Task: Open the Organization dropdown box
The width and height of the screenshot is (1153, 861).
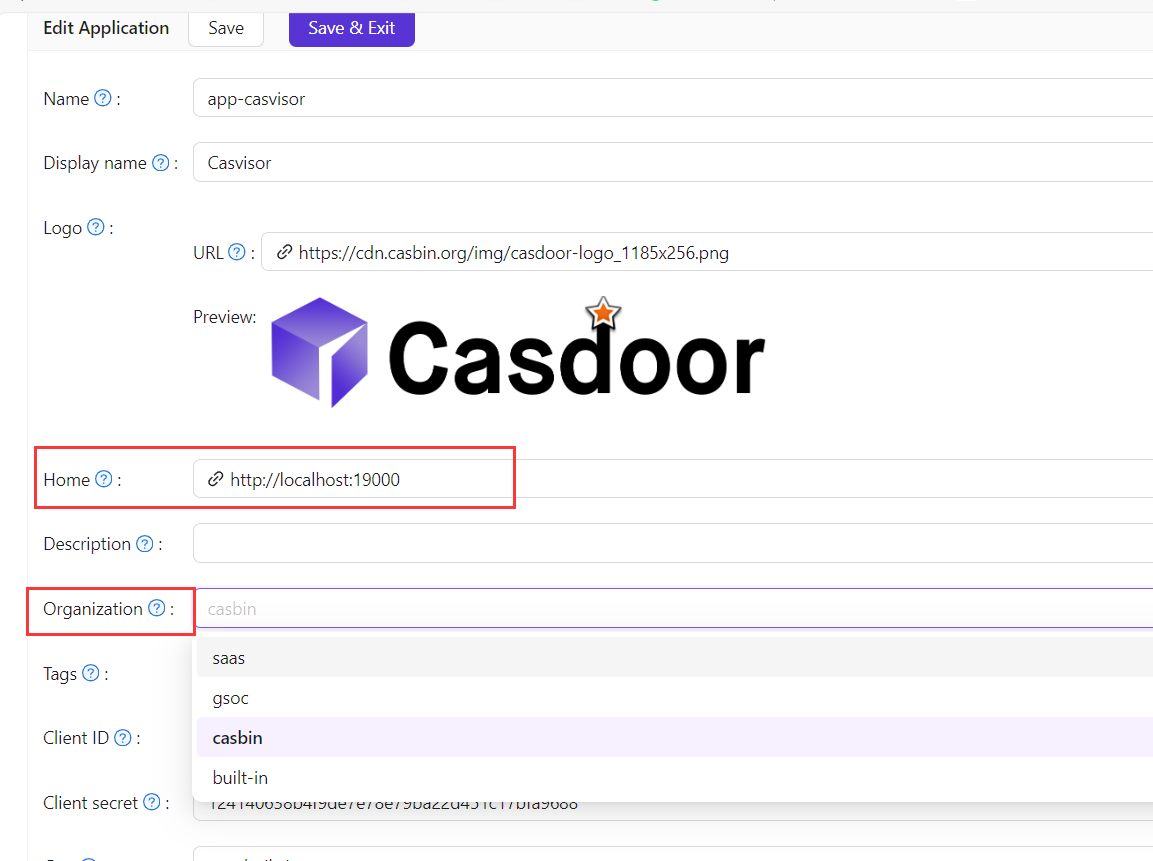Action: tap(670, 608)
